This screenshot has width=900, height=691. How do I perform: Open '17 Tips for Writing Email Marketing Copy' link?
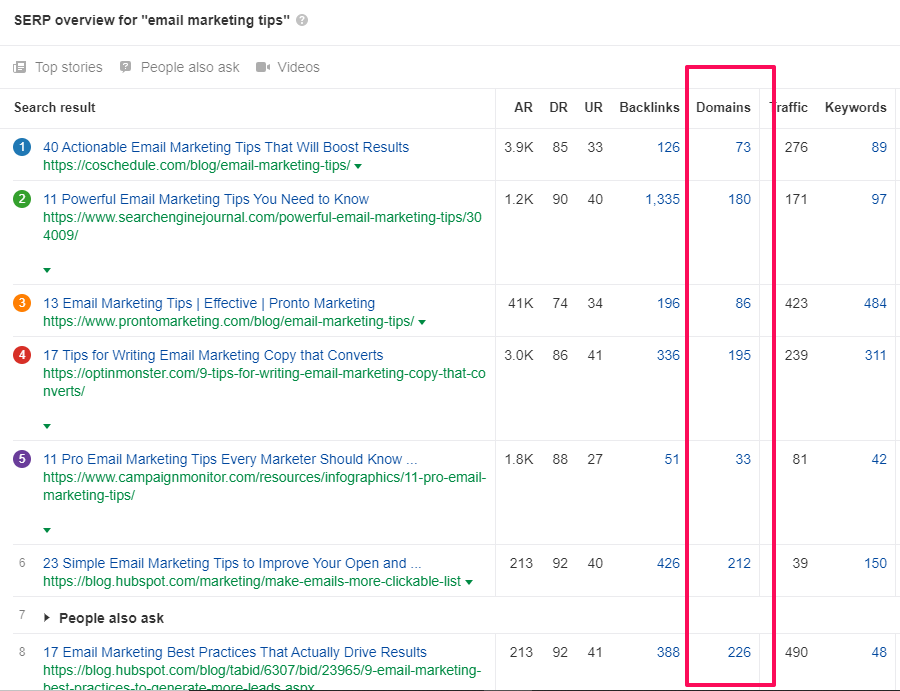(213, 355)
